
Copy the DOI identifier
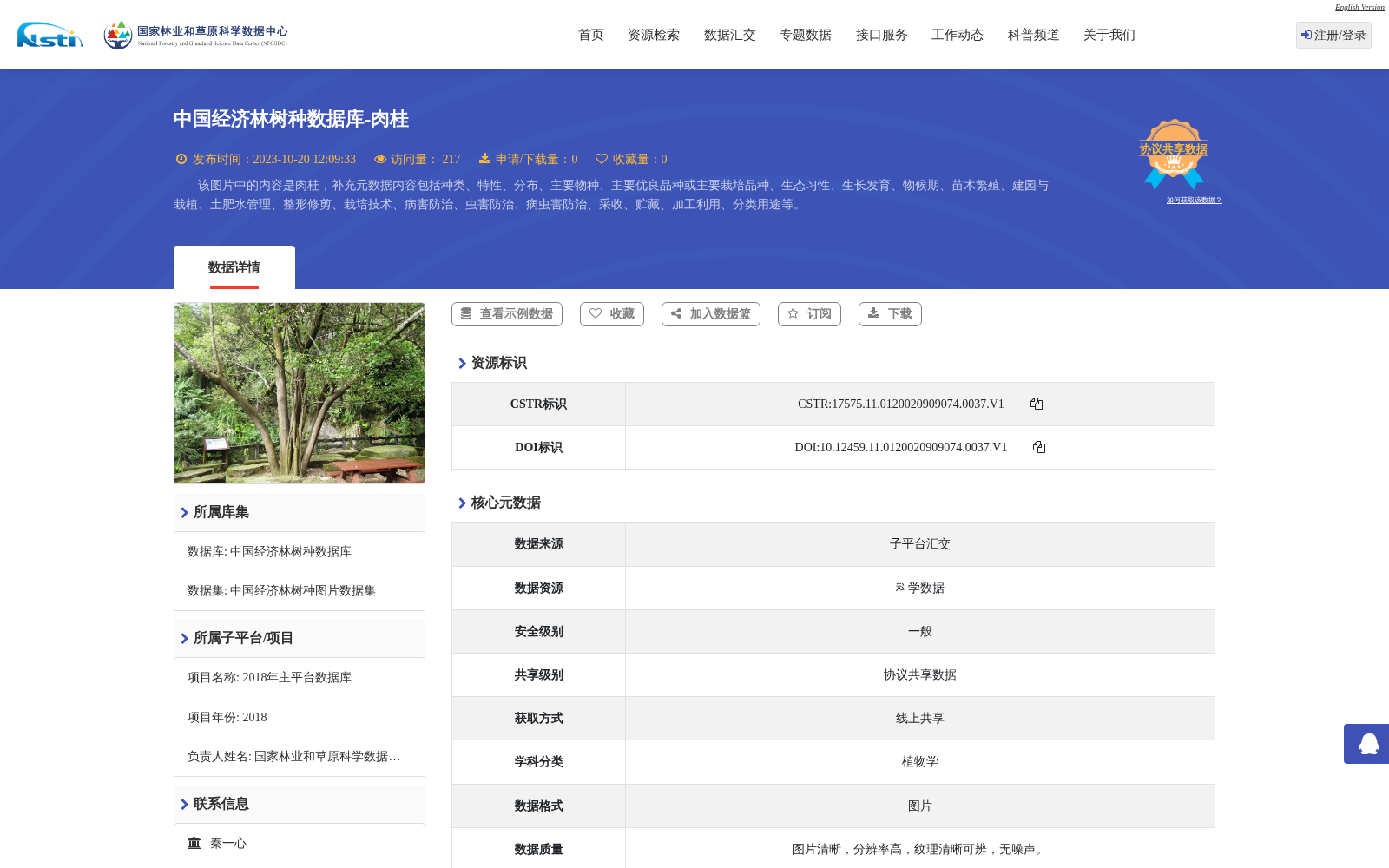tap(1039, 447)
